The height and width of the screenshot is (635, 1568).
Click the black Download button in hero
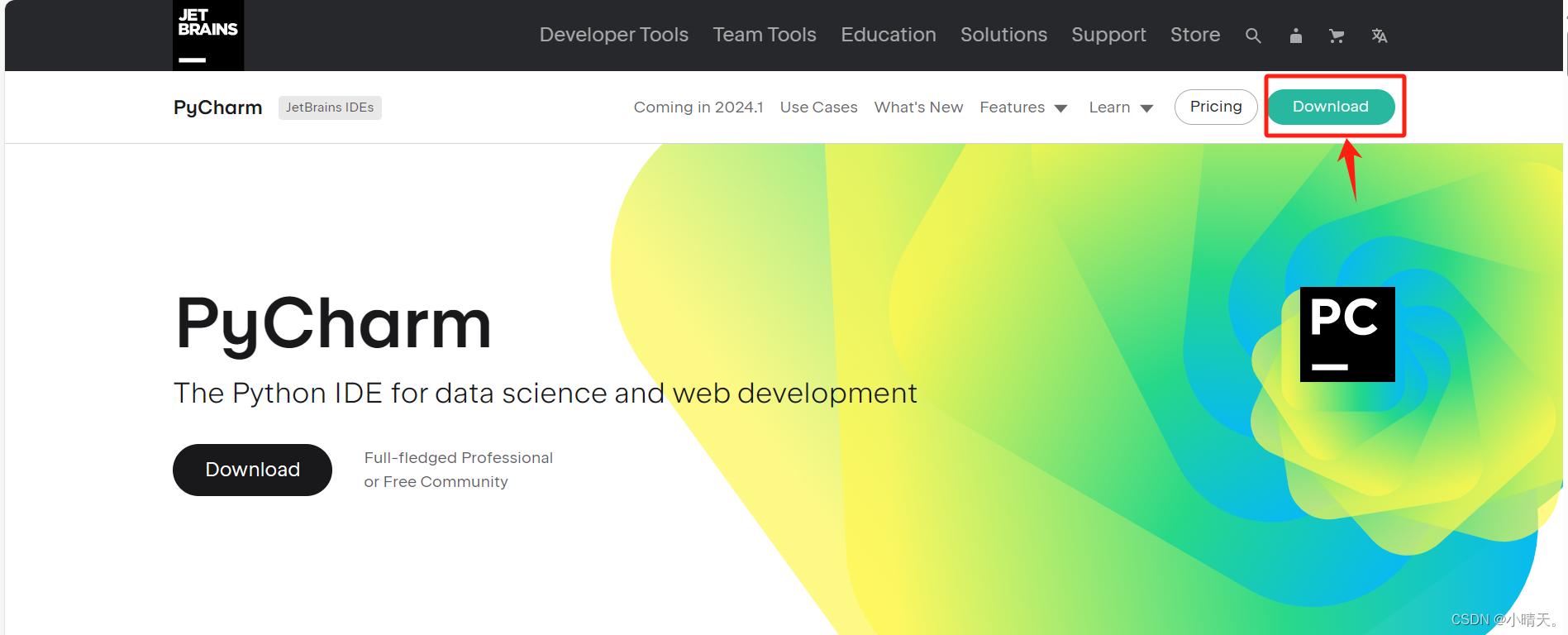[252, 470]
